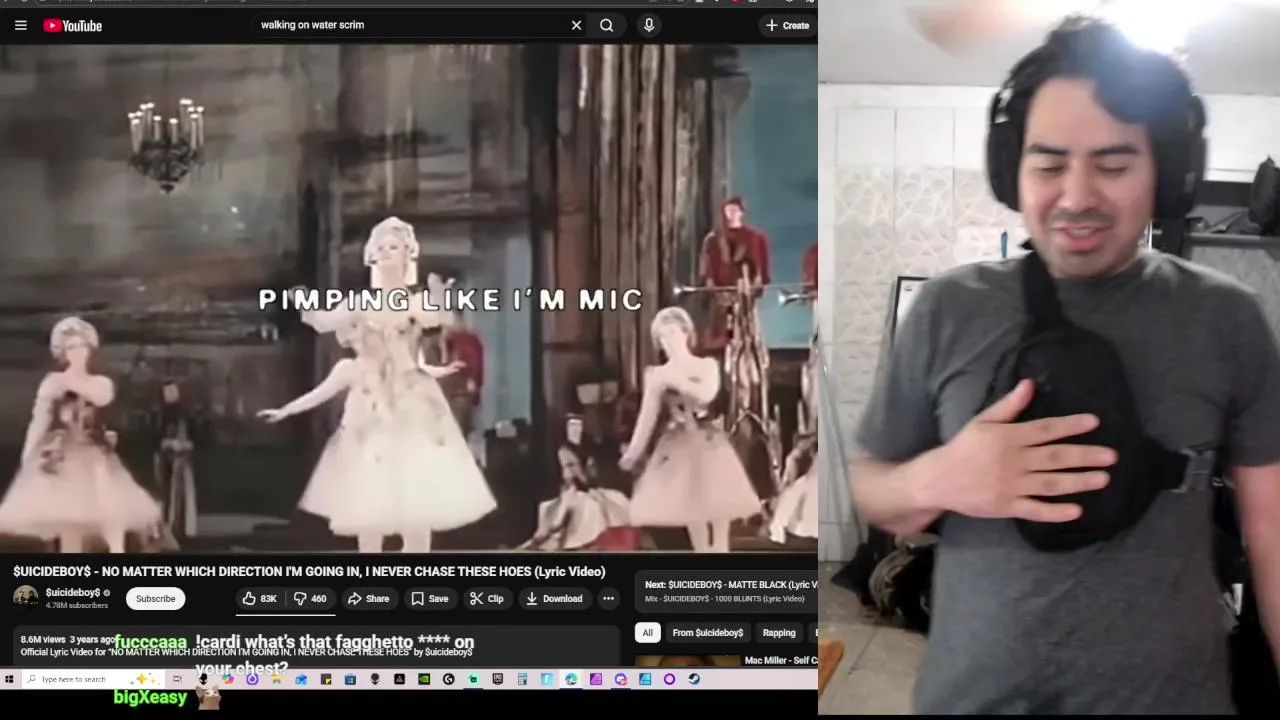The width and height of the screenshot is (1280, 720).
Task: Open the Alienware alien-head taskbar icon
Action: tap(375, 679)
